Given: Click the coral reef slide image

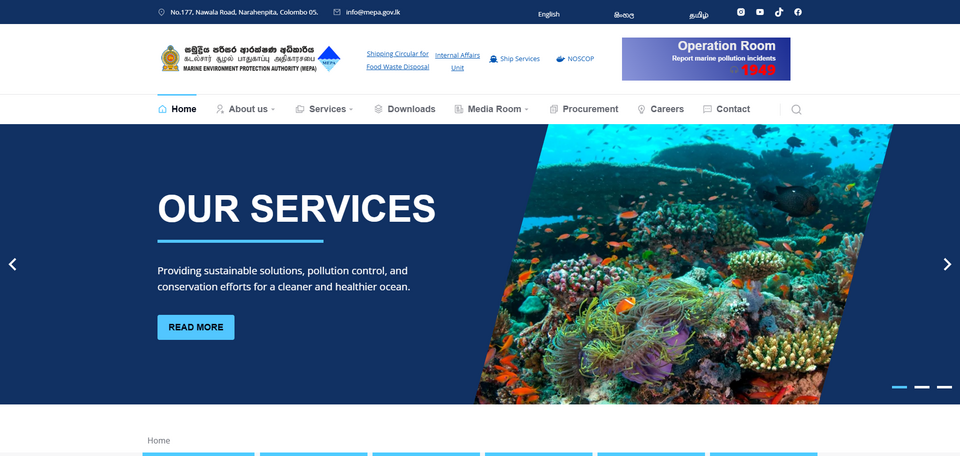Looking at the screenshot, I should point(683,264).
